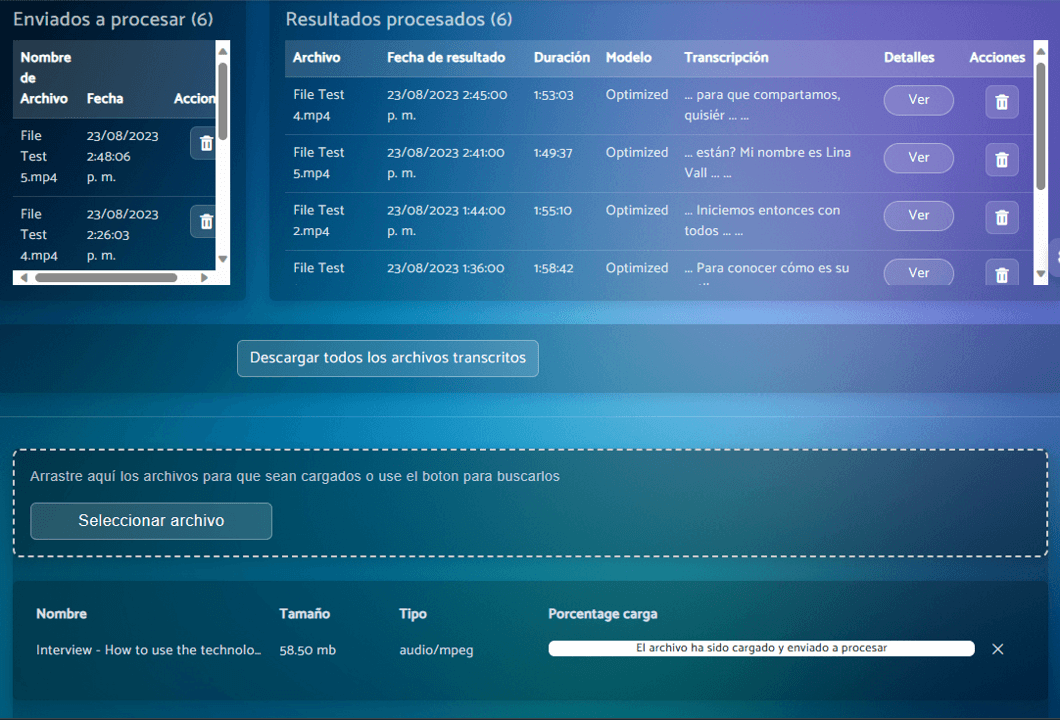Delete processed result File Test 4.mp4
The height and width of the screenshot is (720, 1060).
(x=1001, y=102)
